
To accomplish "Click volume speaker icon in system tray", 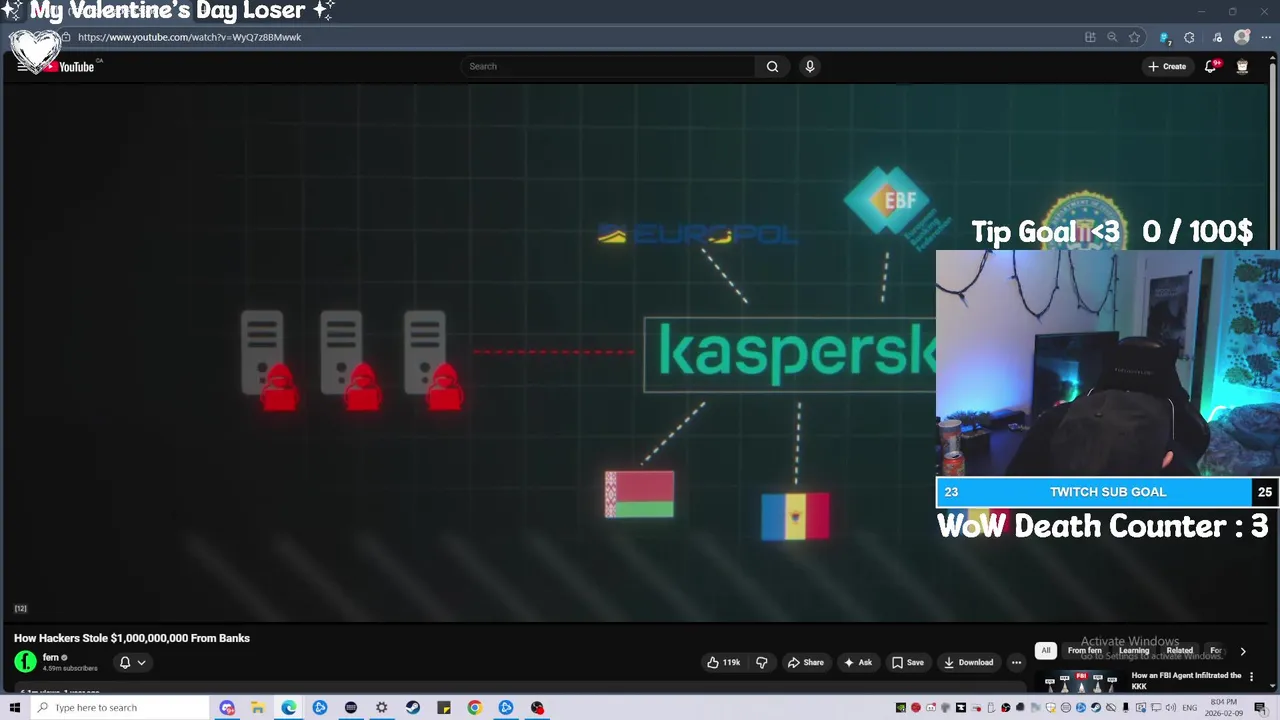I will tap(1173, 708).
